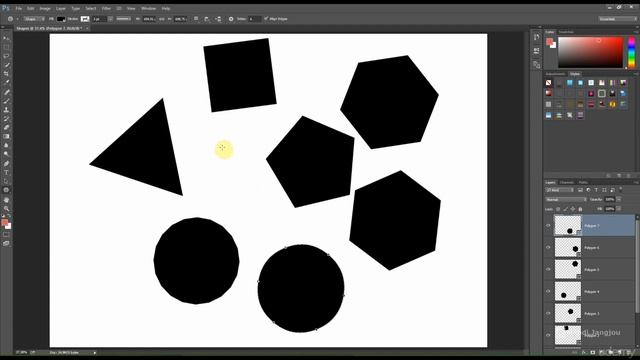Select the Zoom tool
The height and width of the screenshot is (360, 640).
[6, 209]
